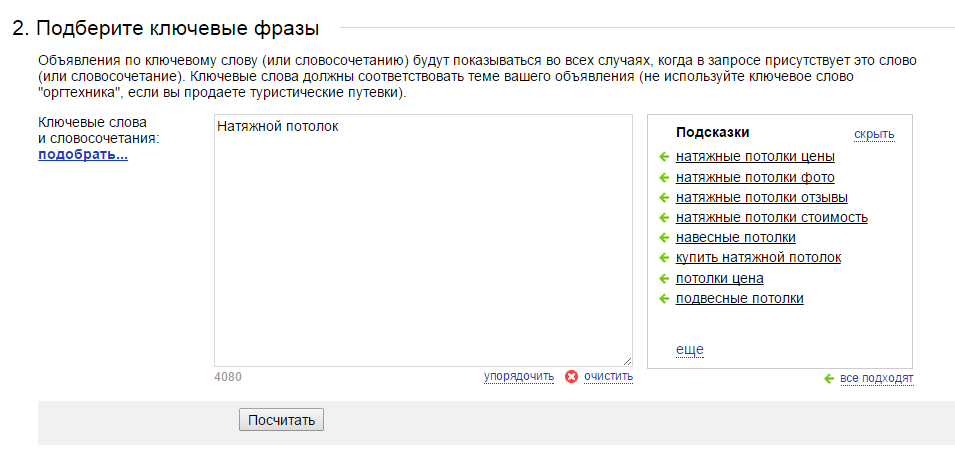This screenshot has width=955, height=466.
Task: Click the red clear icon beside 'очистить'
Action: 571,376
